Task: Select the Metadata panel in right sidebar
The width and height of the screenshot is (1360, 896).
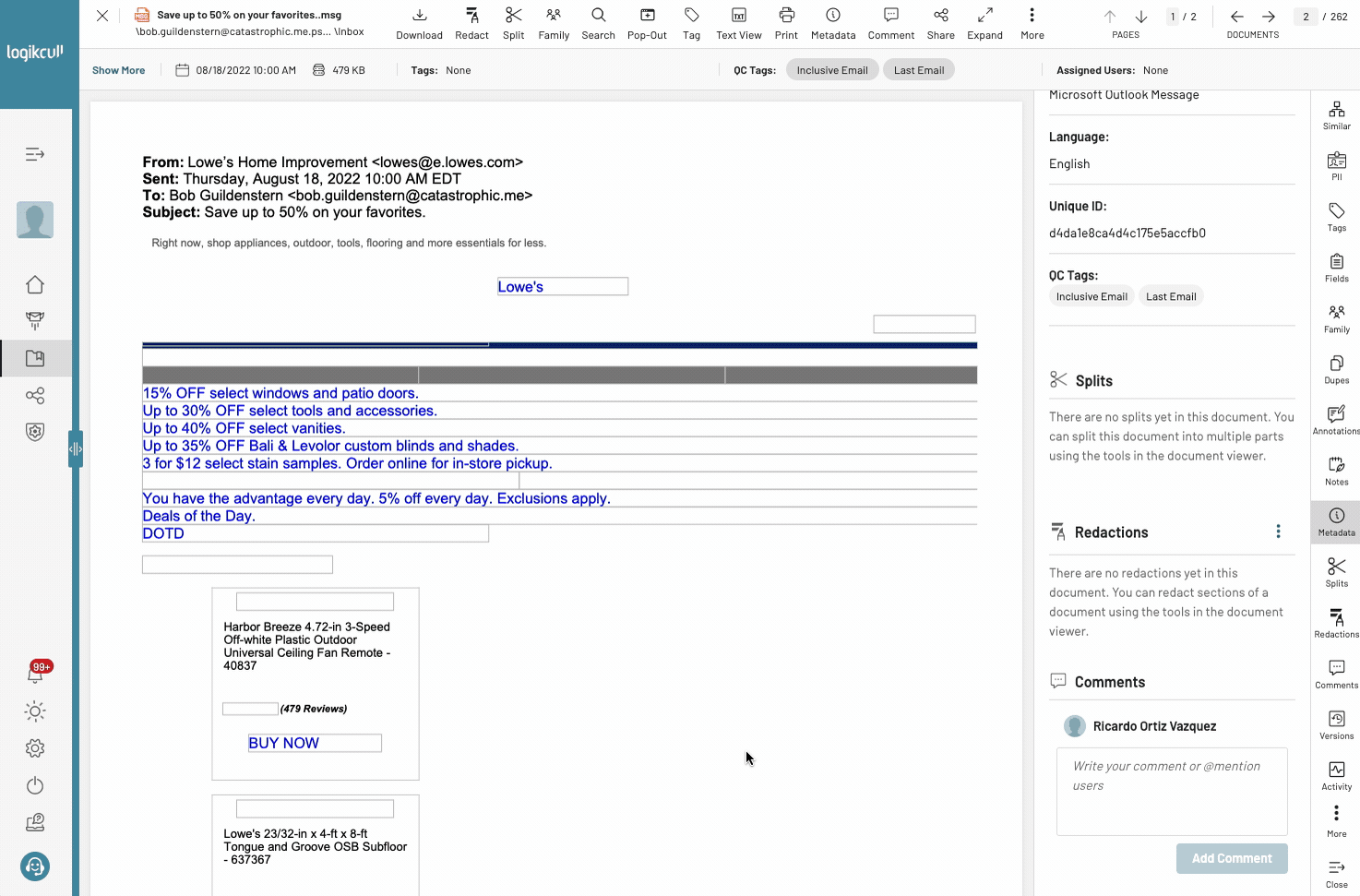Action: [1336, 521]
